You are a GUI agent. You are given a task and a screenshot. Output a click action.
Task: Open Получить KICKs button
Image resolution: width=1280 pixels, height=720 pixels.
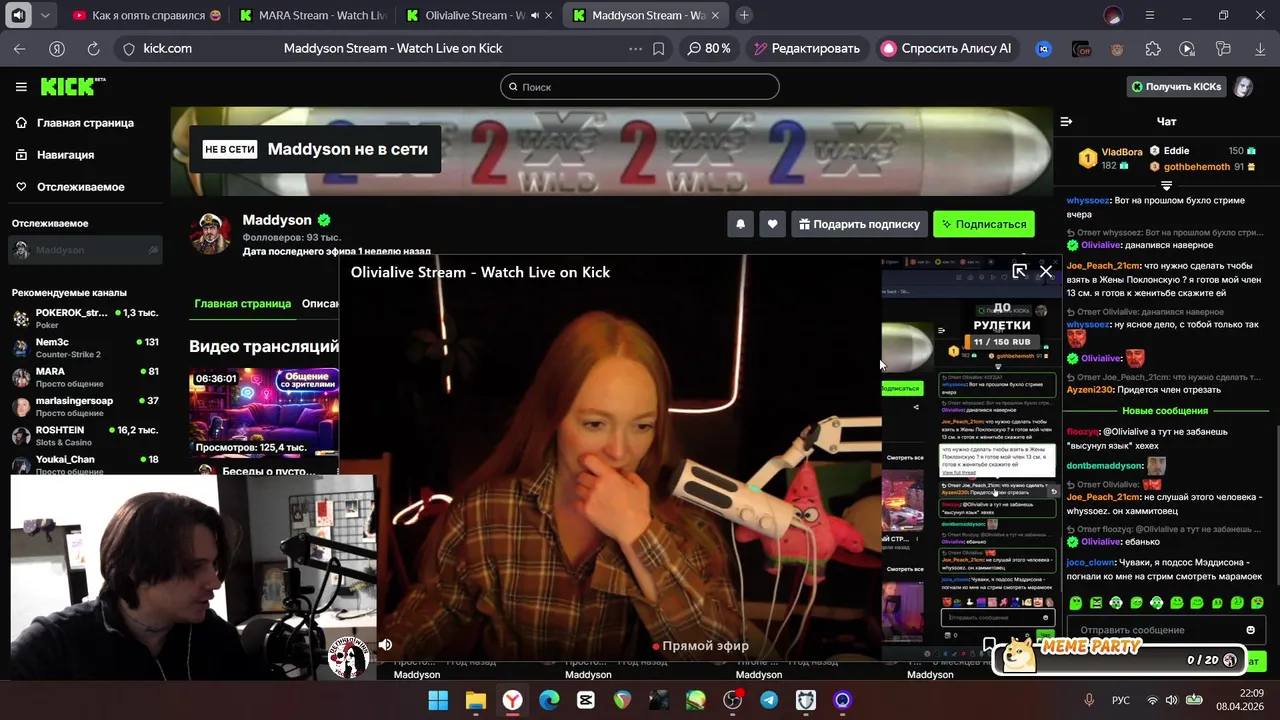[1177, 87]
